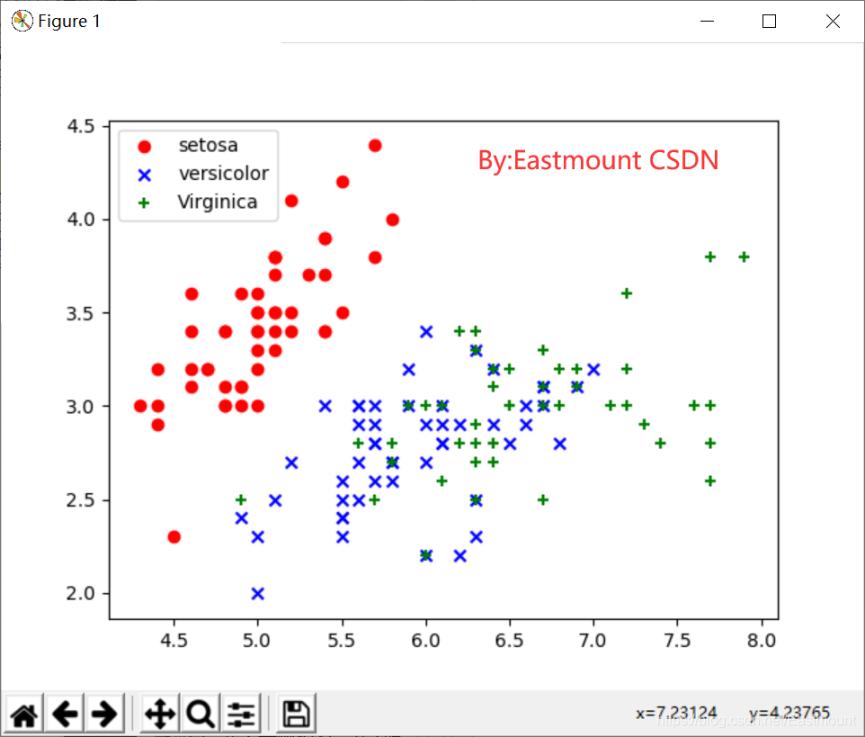Click the green Virginica legend marker
The height and width of the screenshot is (737, 865).
click(143, 202)
